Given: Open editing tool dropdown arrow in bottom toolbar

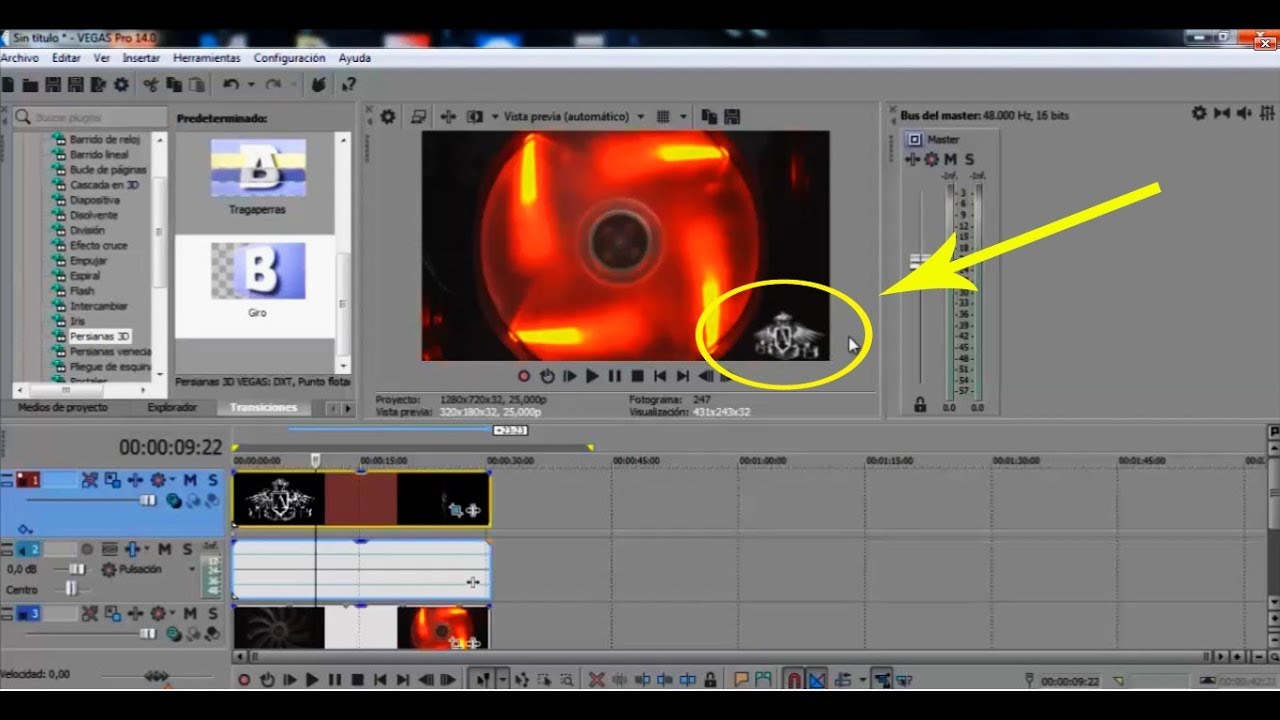Looking at the screenshot, I should pos(502,680).
